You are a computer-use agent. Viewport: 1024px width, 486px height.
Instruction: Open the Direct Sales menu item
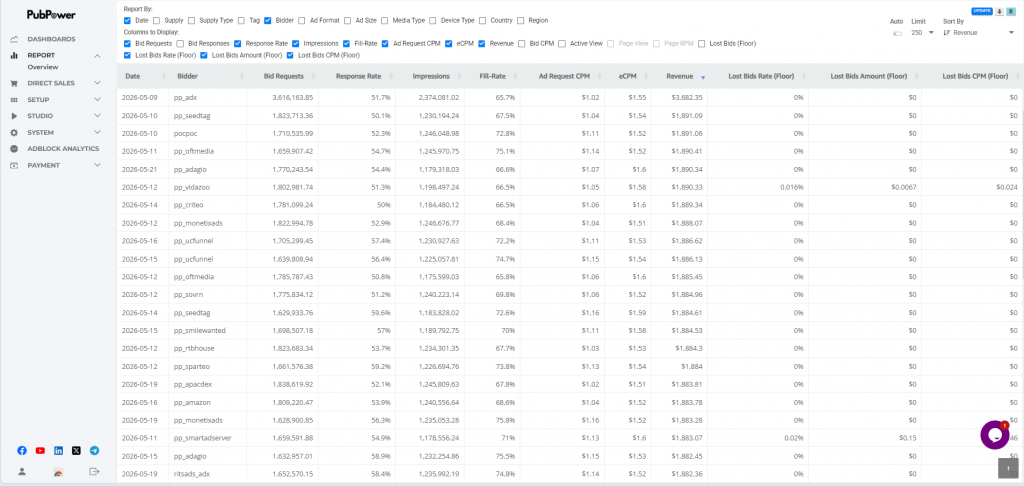coord(51,84)
